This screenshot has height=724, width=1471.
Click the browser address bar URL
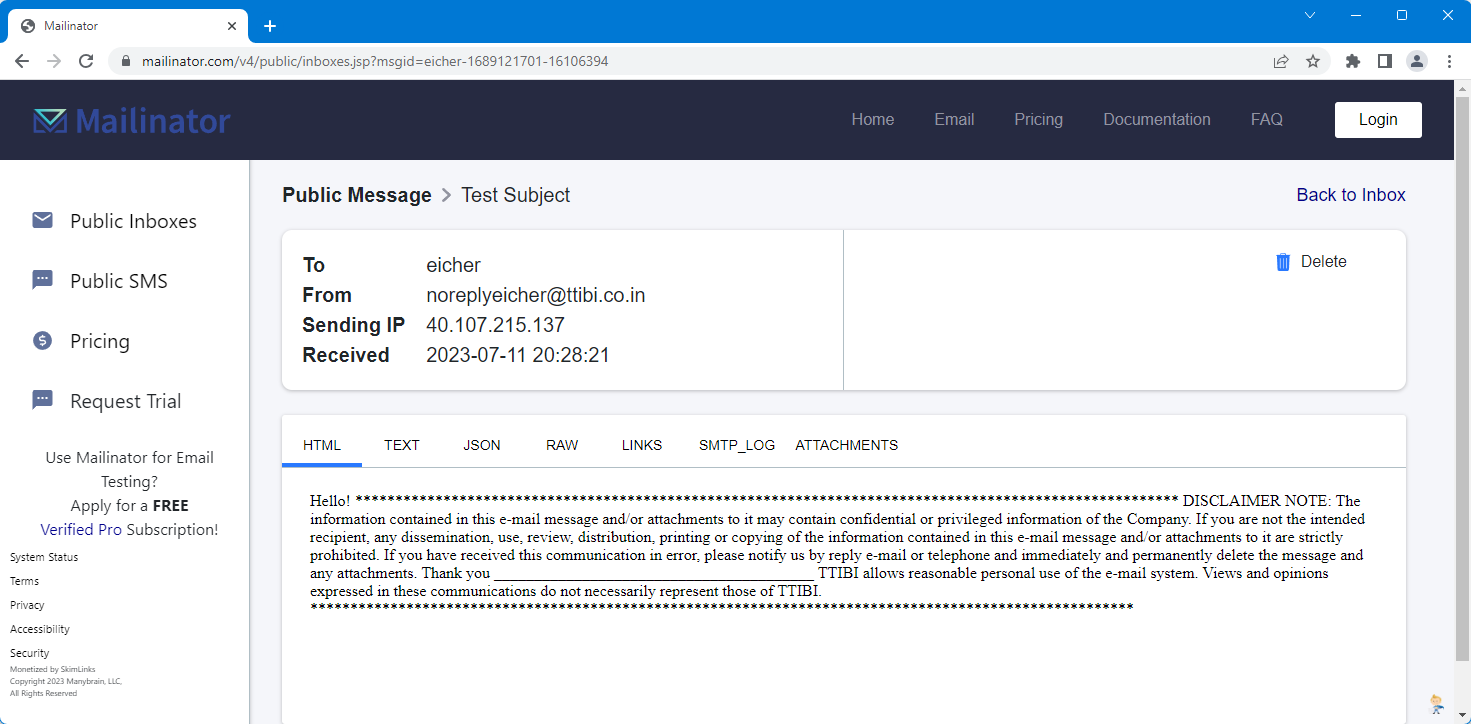375,61
